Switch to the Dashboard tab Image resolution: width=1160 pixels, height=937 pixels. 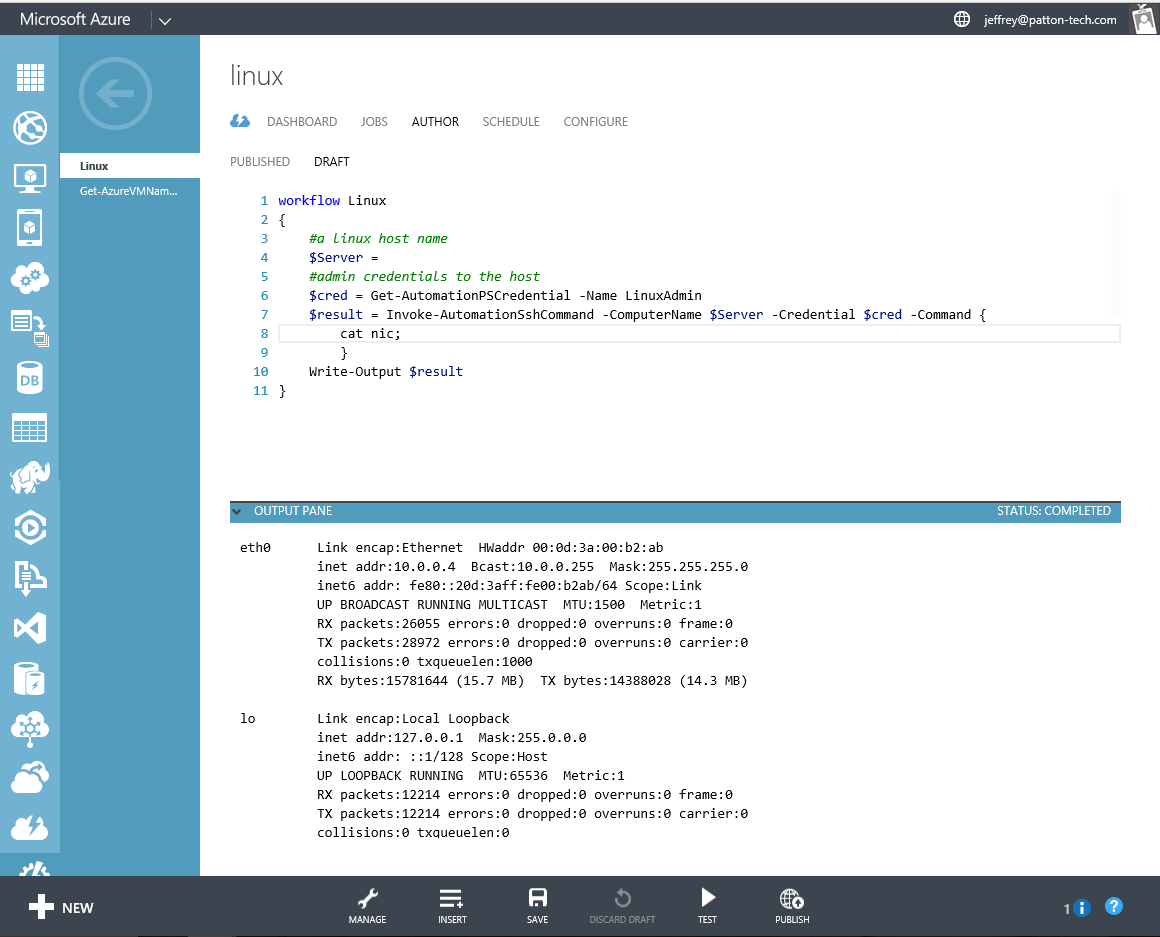tap(301, 122)
